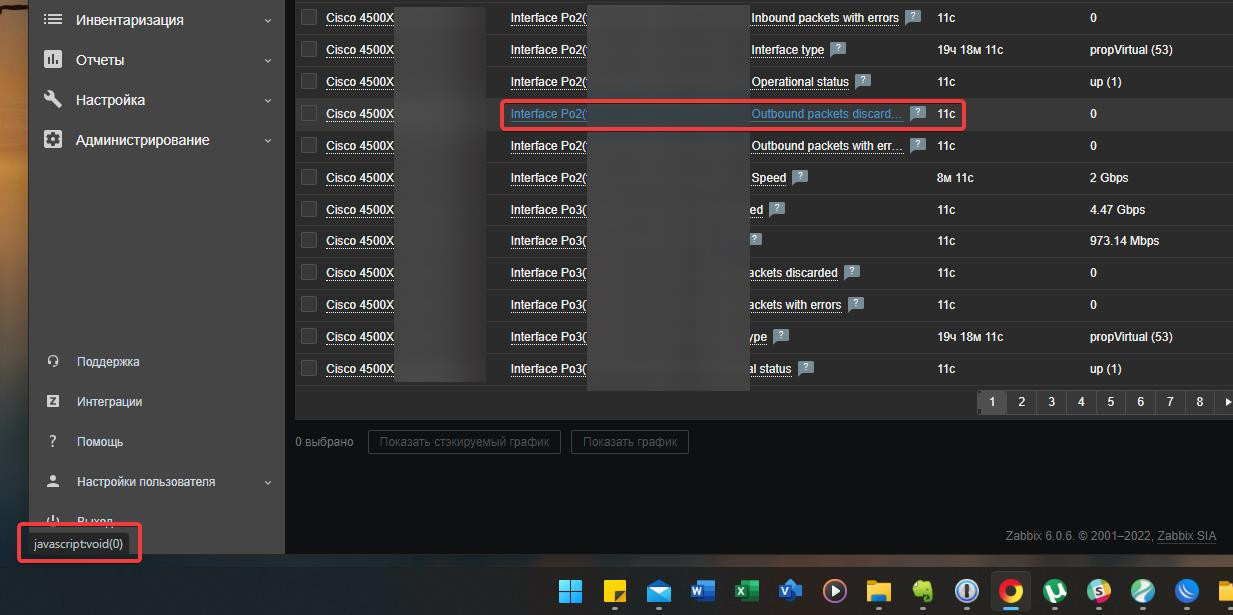Click help icon in Po3 propVirtual (53) row
This screenshot has height=615, width=1233.
coord(781,337)
